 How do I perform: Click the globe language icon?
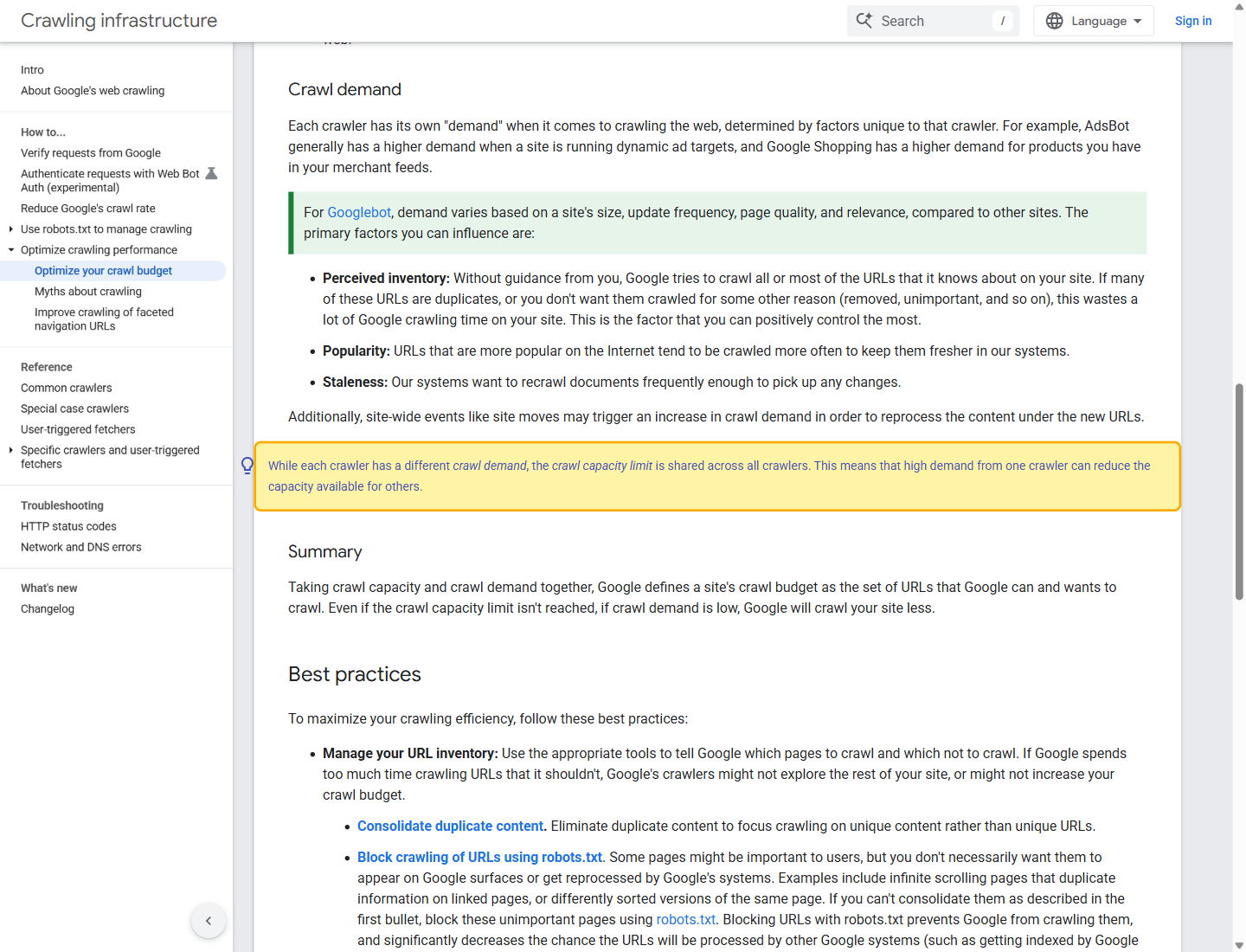pos(1054,21)
